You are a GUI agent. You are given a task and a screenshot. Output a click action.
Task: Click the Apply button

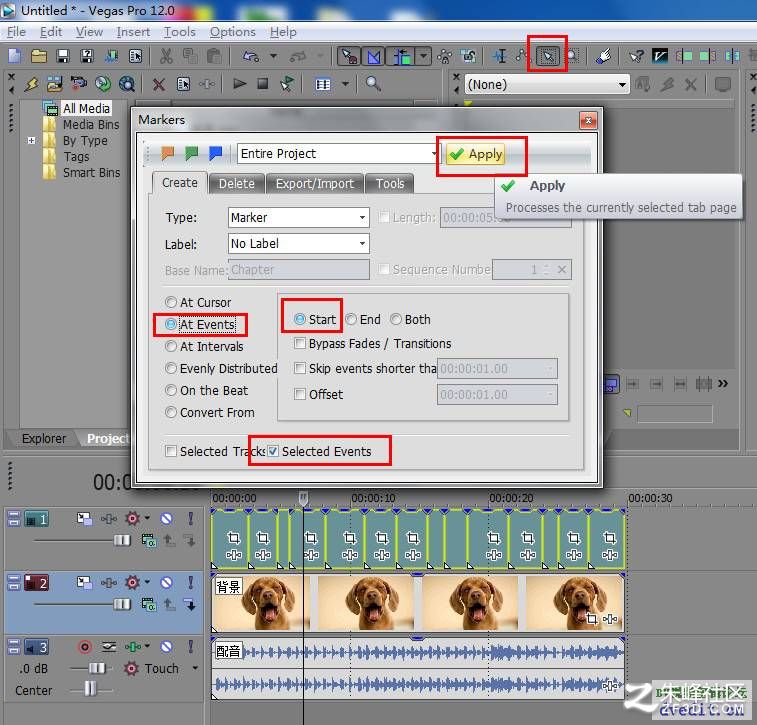476,154
